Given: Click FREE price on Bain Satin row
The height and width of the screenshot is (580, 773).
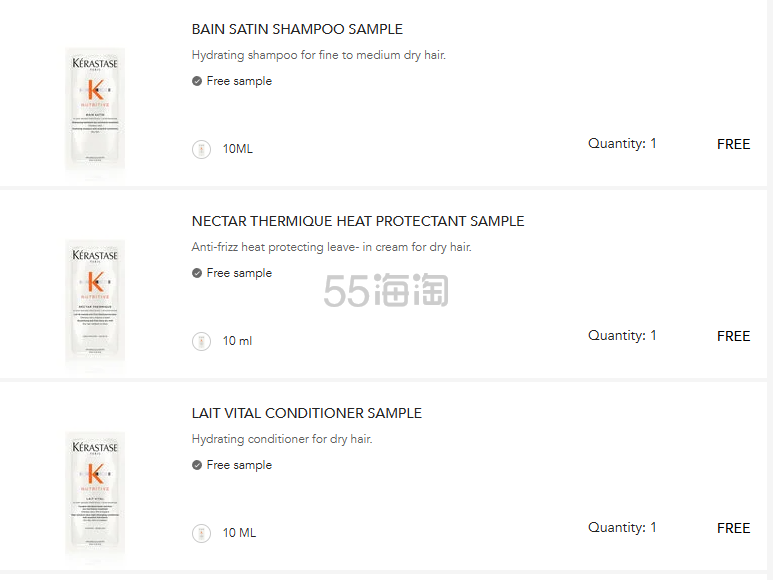Looking at the screenshot, I should click(733, 144).
